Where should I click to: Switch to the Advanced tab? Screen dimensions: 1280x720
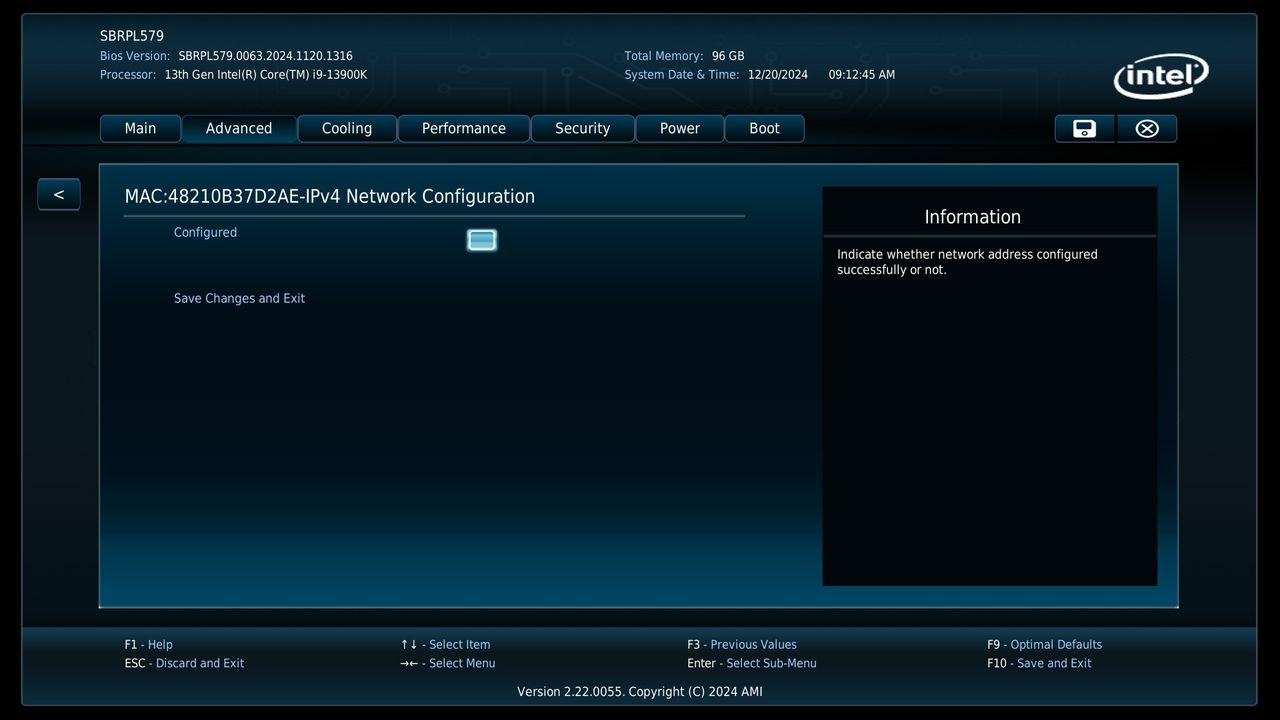click(x=239, y=128)
